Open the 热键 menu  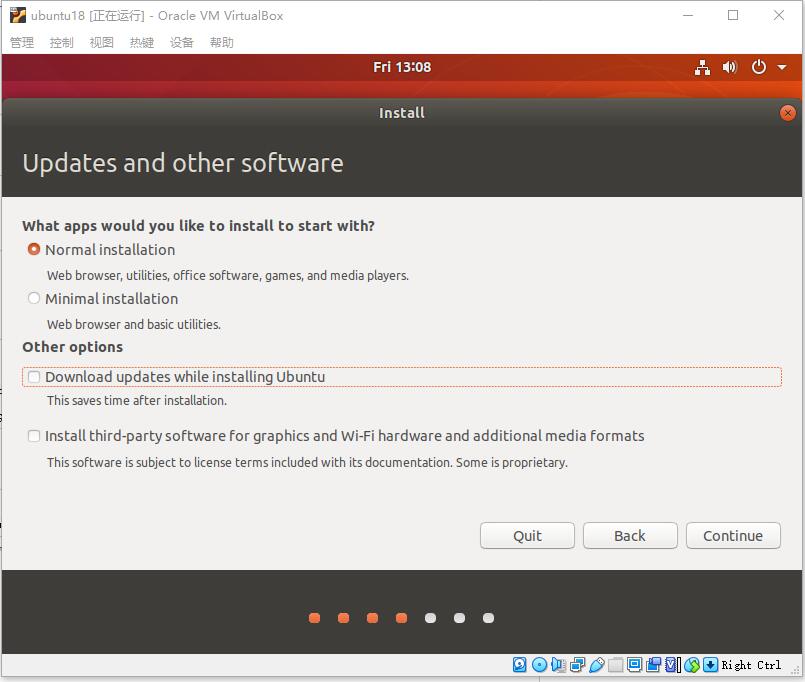tap(142, 43)
